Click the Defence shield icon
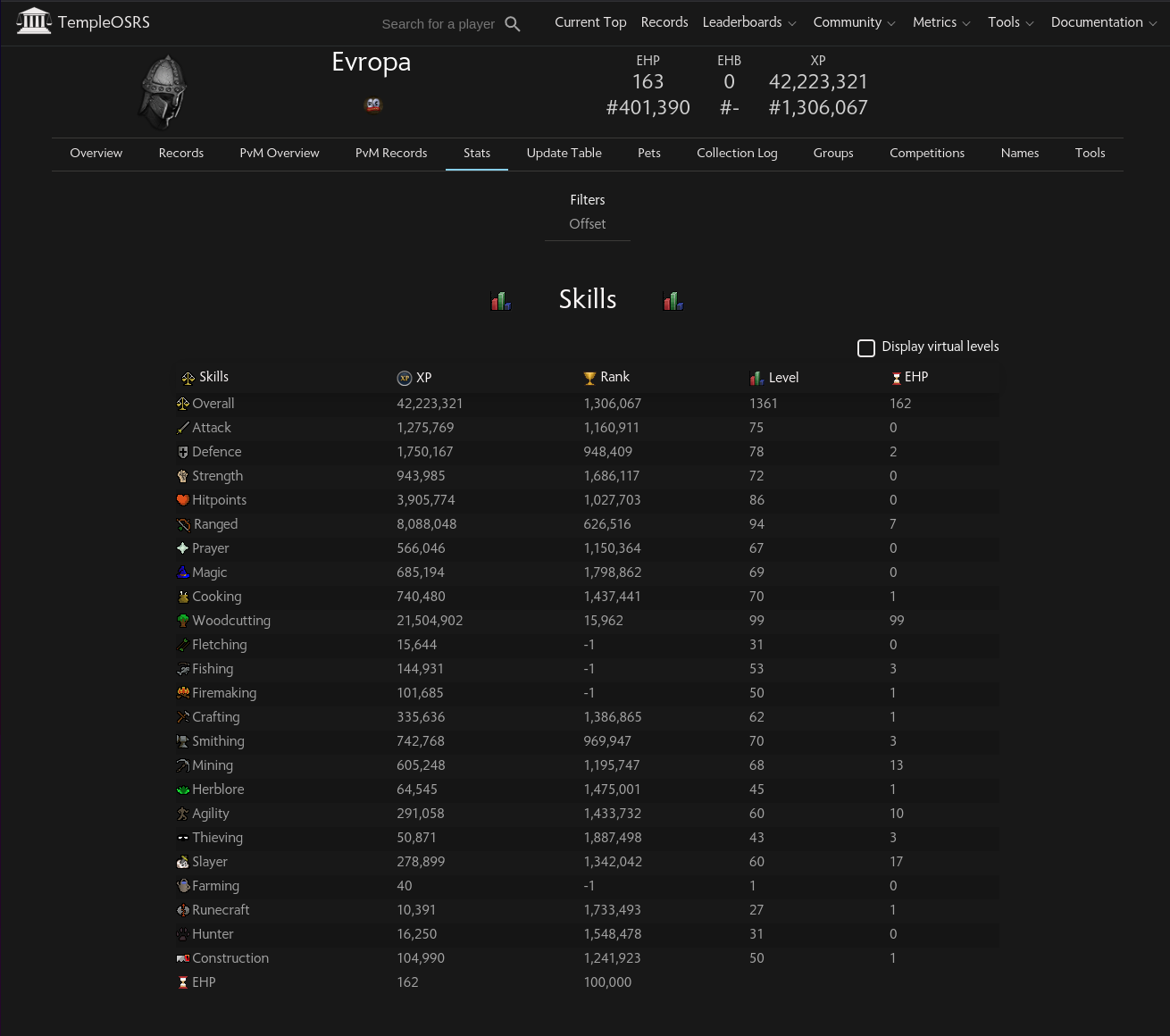Image resolution: width=1170 pixels, height=1036 pixels. [x=183, y=452]
